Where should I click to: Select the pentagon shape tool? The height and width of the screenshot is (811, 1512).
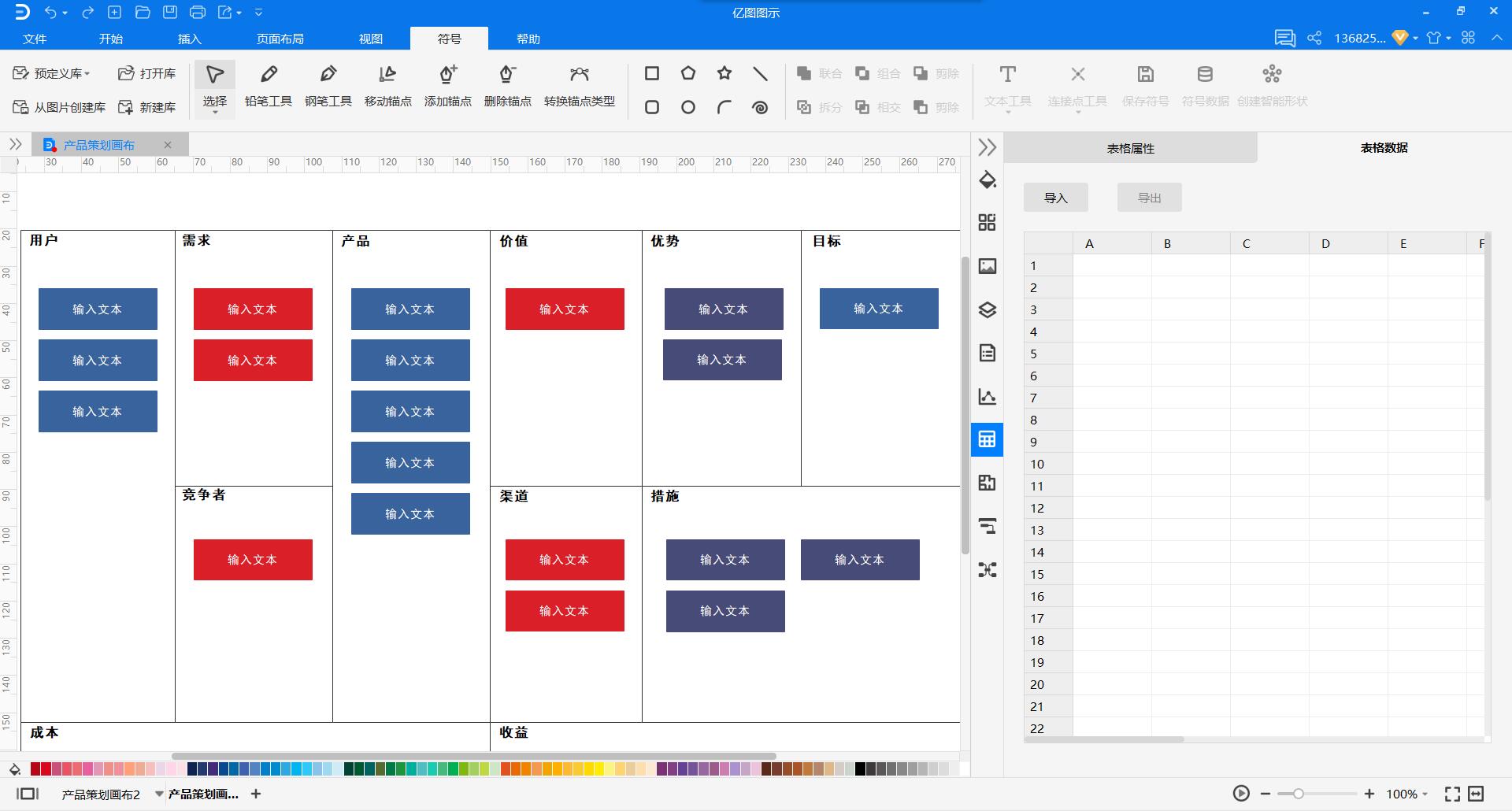[x=687, y=73]
